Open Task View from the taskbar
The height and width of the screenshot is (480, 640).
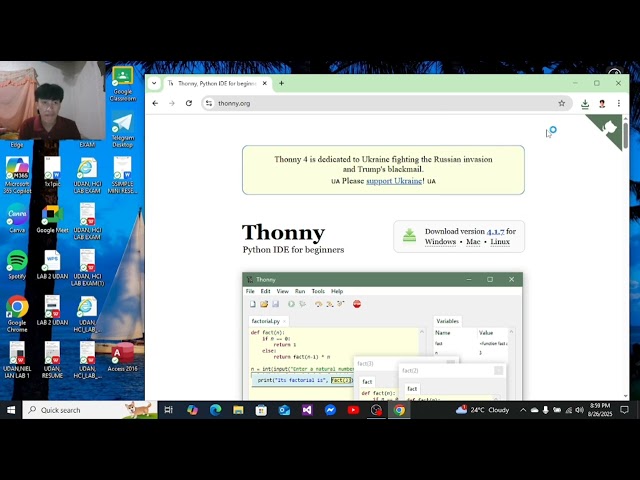[x=169, y=410]
